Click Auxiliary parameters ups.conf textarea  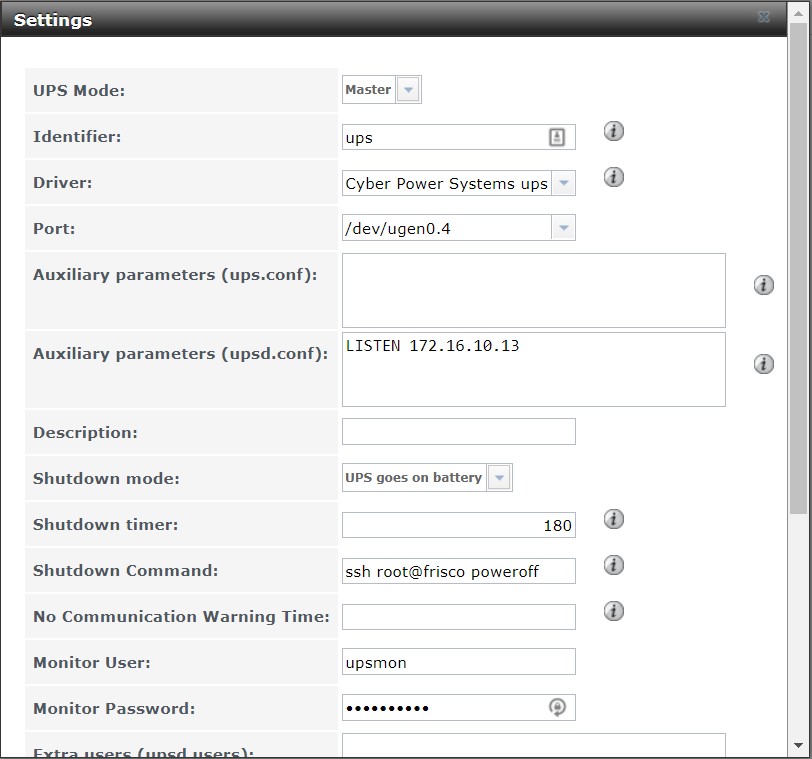coord(533,290)
